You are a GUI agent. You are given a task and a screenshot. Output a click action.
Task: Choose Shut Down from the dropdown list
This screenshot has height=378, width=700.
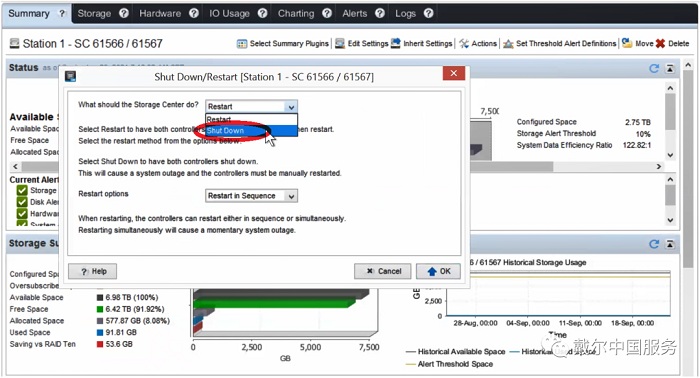pos(251,131)
